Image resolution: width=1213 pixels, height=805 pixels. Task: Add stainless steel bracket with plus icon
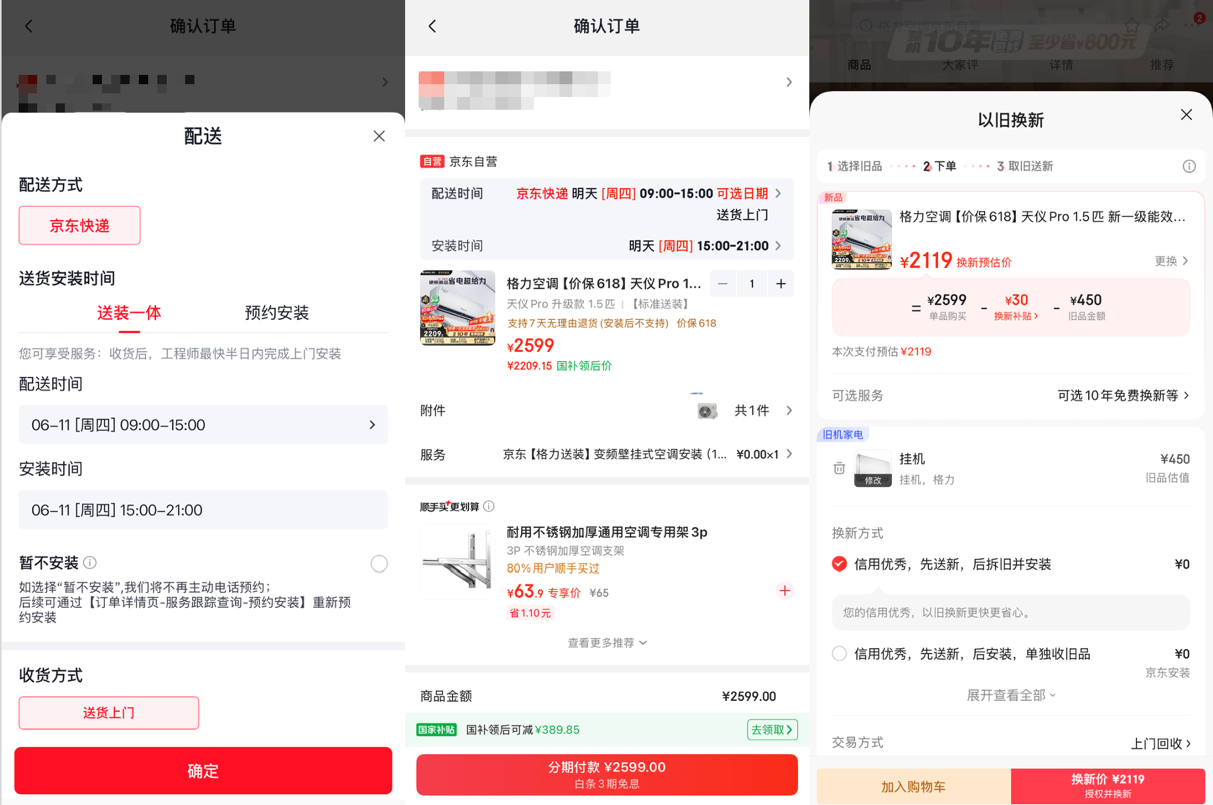[x=784, y=591]
